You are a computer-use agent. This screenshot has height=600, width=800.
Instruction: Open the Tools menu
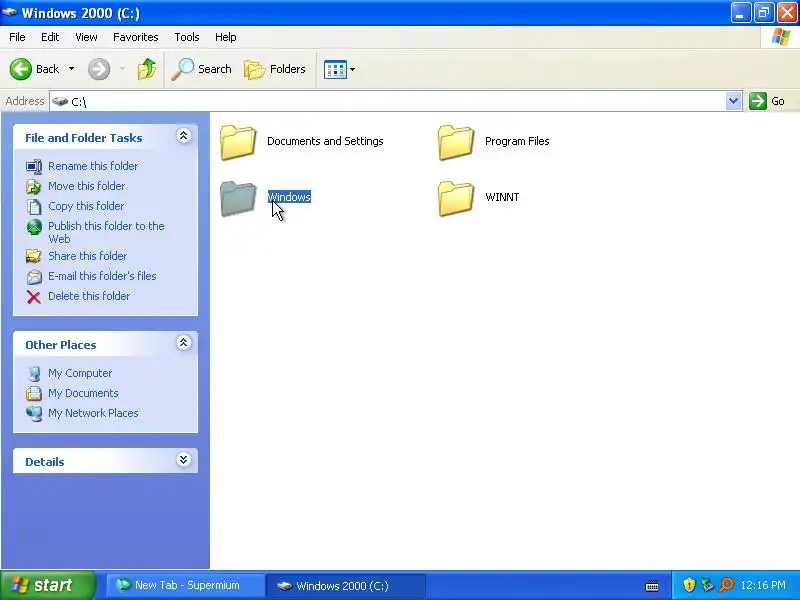187,37
